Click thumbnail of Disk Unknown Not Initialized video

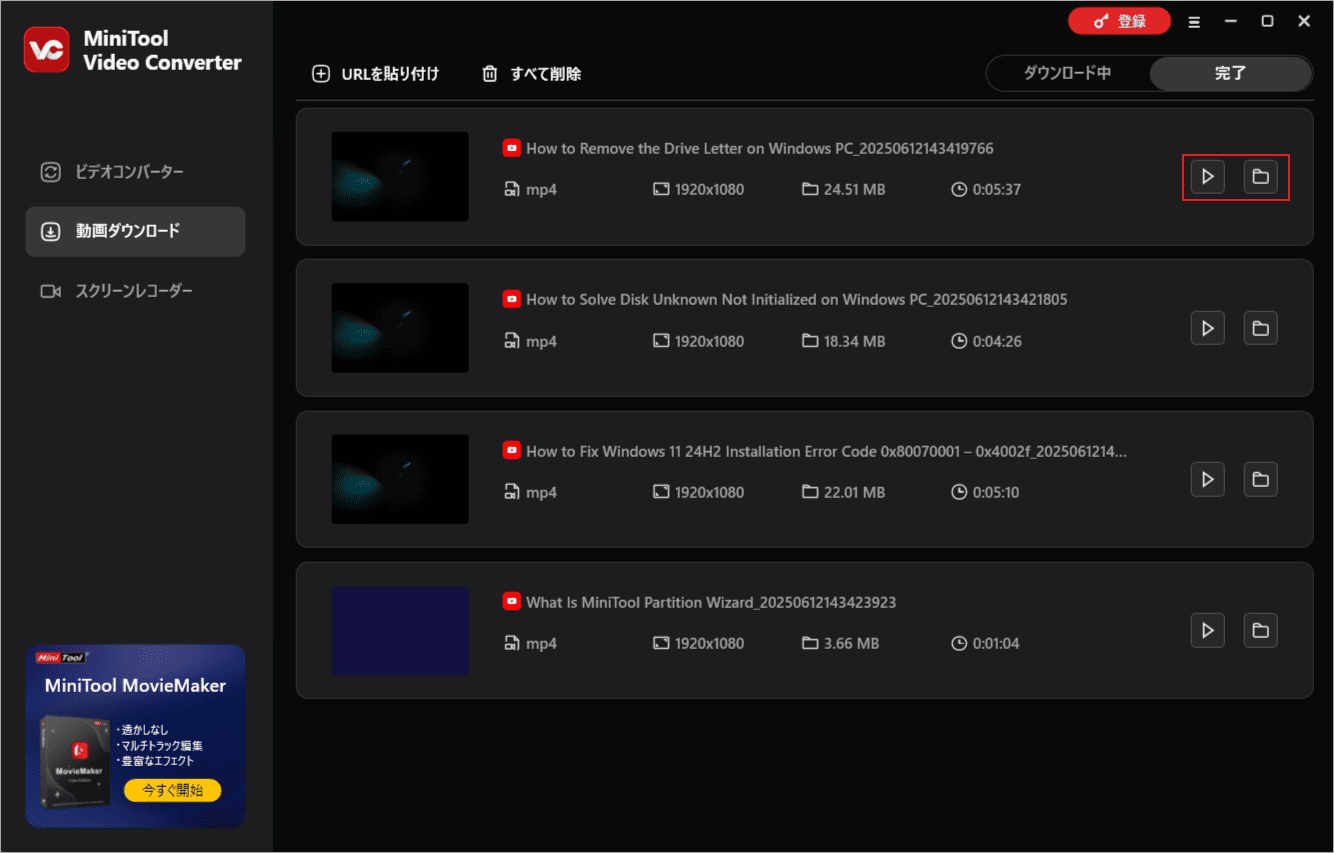pyautogui.click(x=400, y=328)
